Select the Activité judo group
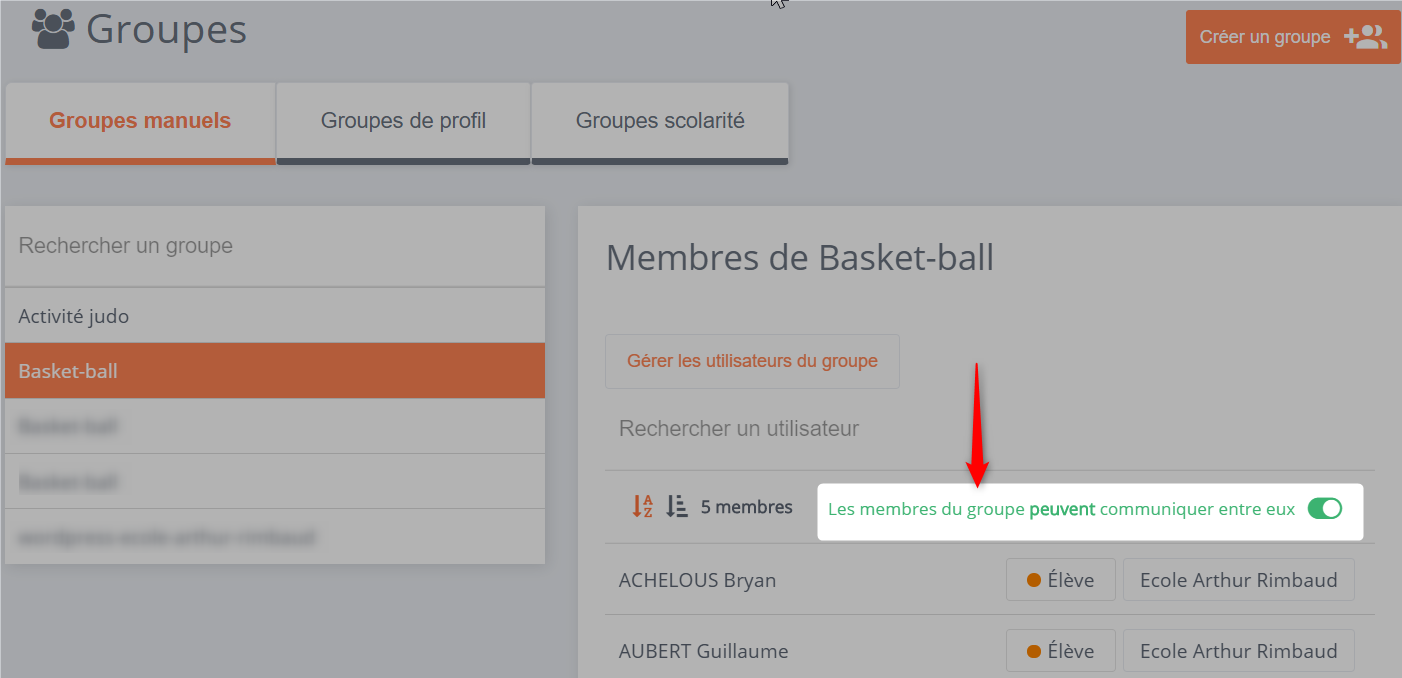1402x678 pixels. 275,316
